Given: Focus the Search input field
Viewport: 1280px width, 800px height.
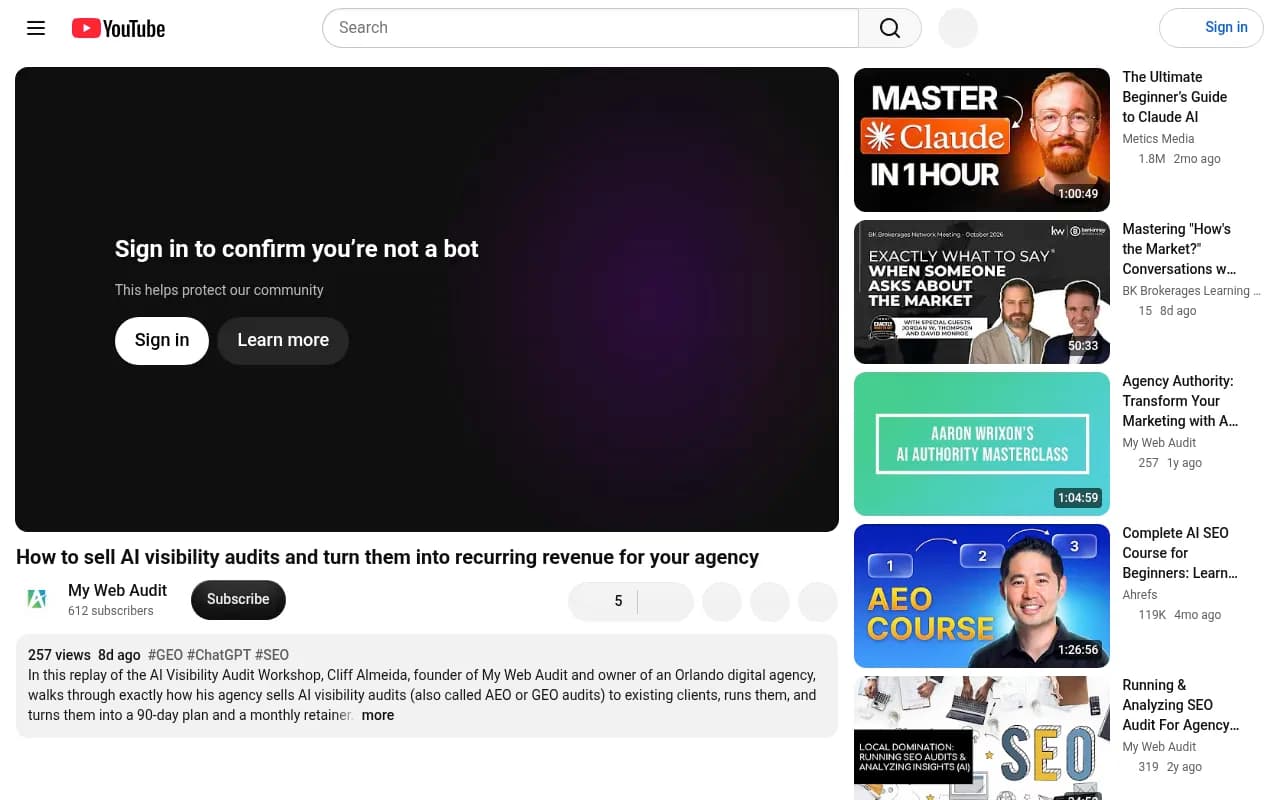Looking at the screenshot, I should pyautogui.click(x=590, y=28).
